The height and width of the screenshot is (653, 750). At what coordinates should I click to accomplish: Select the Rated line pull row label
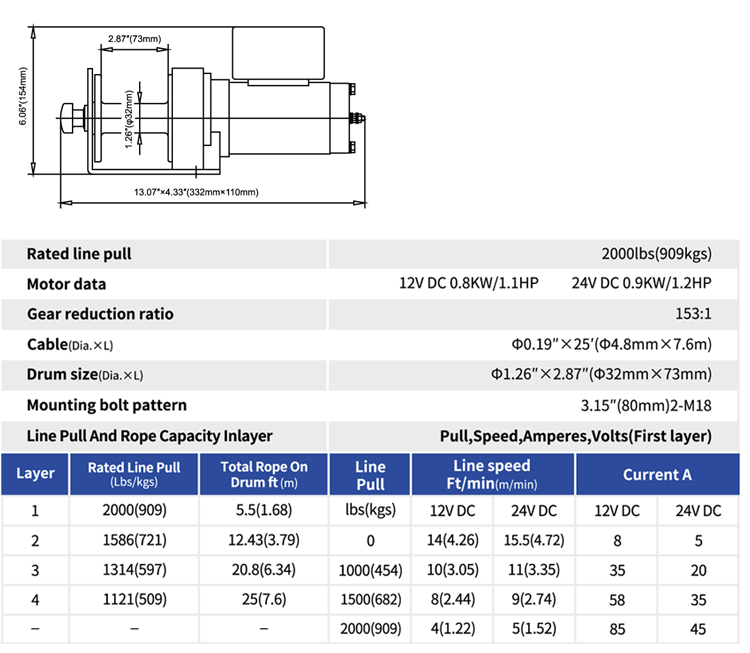click(x=79, y=254)
